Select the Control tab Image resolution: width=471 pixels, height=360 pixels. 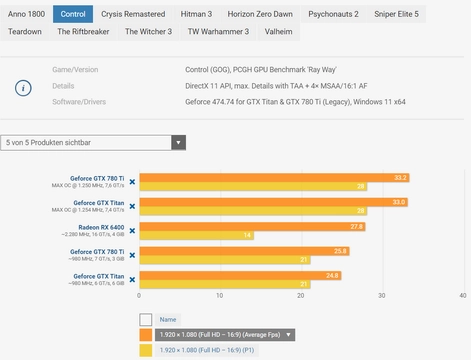[x=73, y=14]
